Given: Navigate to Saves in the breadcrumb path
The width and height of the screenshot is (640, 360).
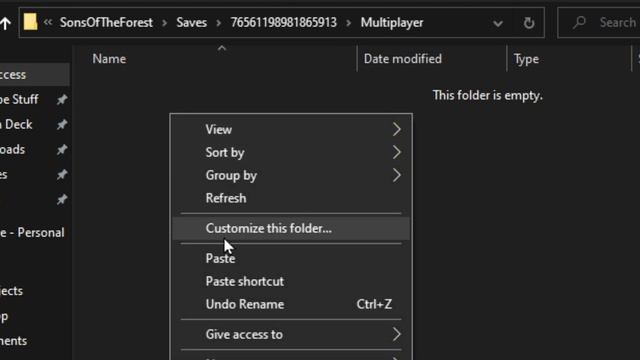Looking at the screenshot, I should pyautogui.click(x=191, y=22).
